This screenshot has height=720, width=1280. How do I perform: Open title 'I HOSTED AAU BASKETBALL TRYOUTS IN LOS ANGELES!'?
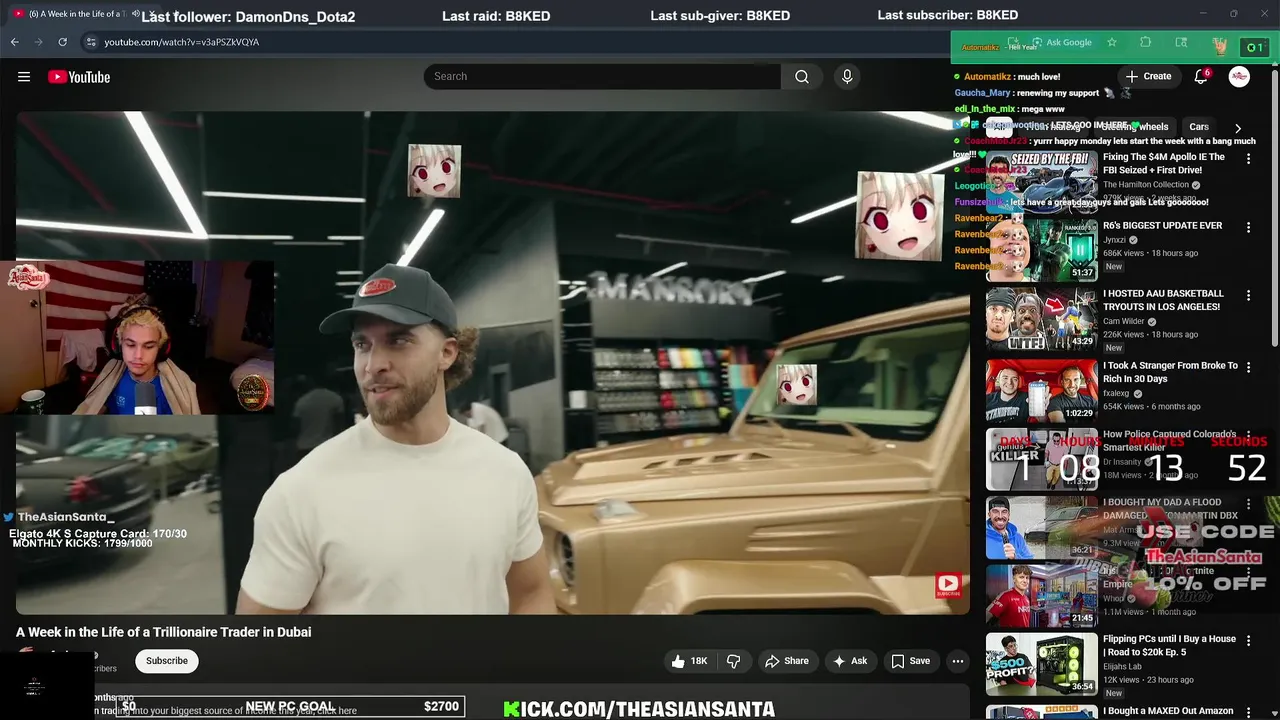tap(1163, 301)
